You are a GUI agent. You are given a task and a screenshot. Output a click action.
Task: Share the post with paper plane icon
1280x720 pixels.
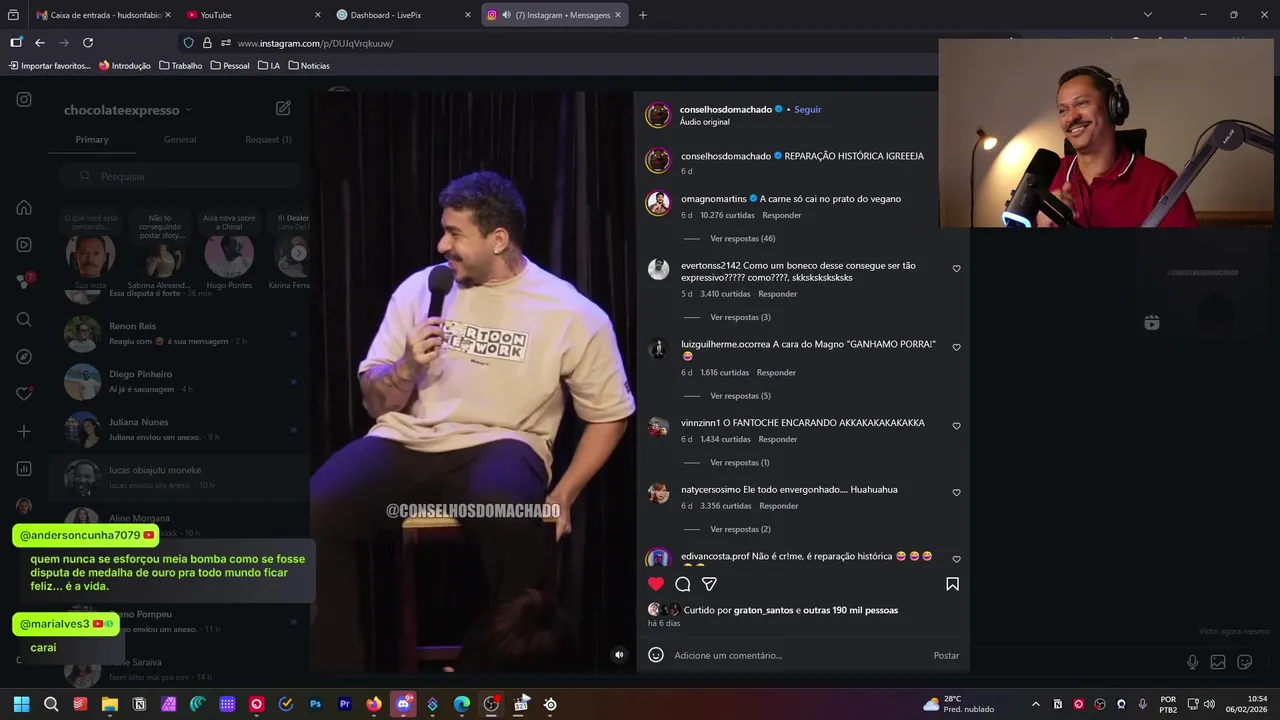tap(709, 584)
